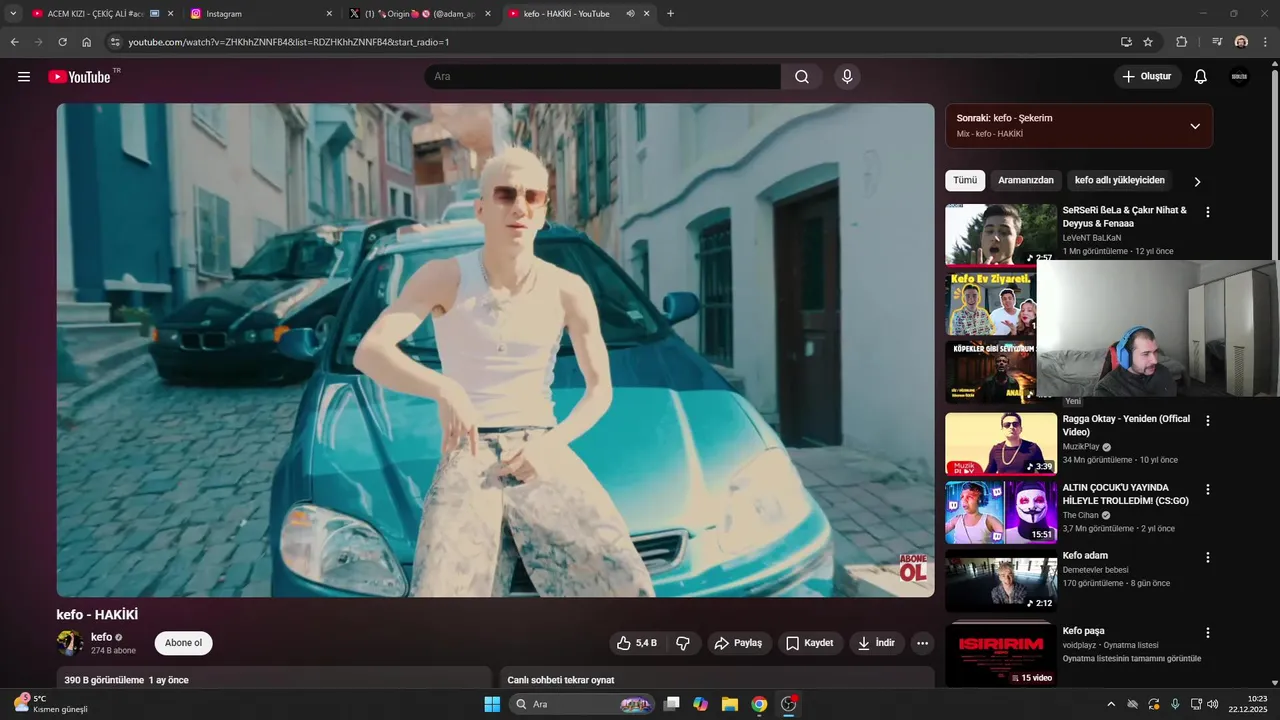Open Chrome from the taskbar
This screenshot has width=1280, height=720.
[759, 704]
